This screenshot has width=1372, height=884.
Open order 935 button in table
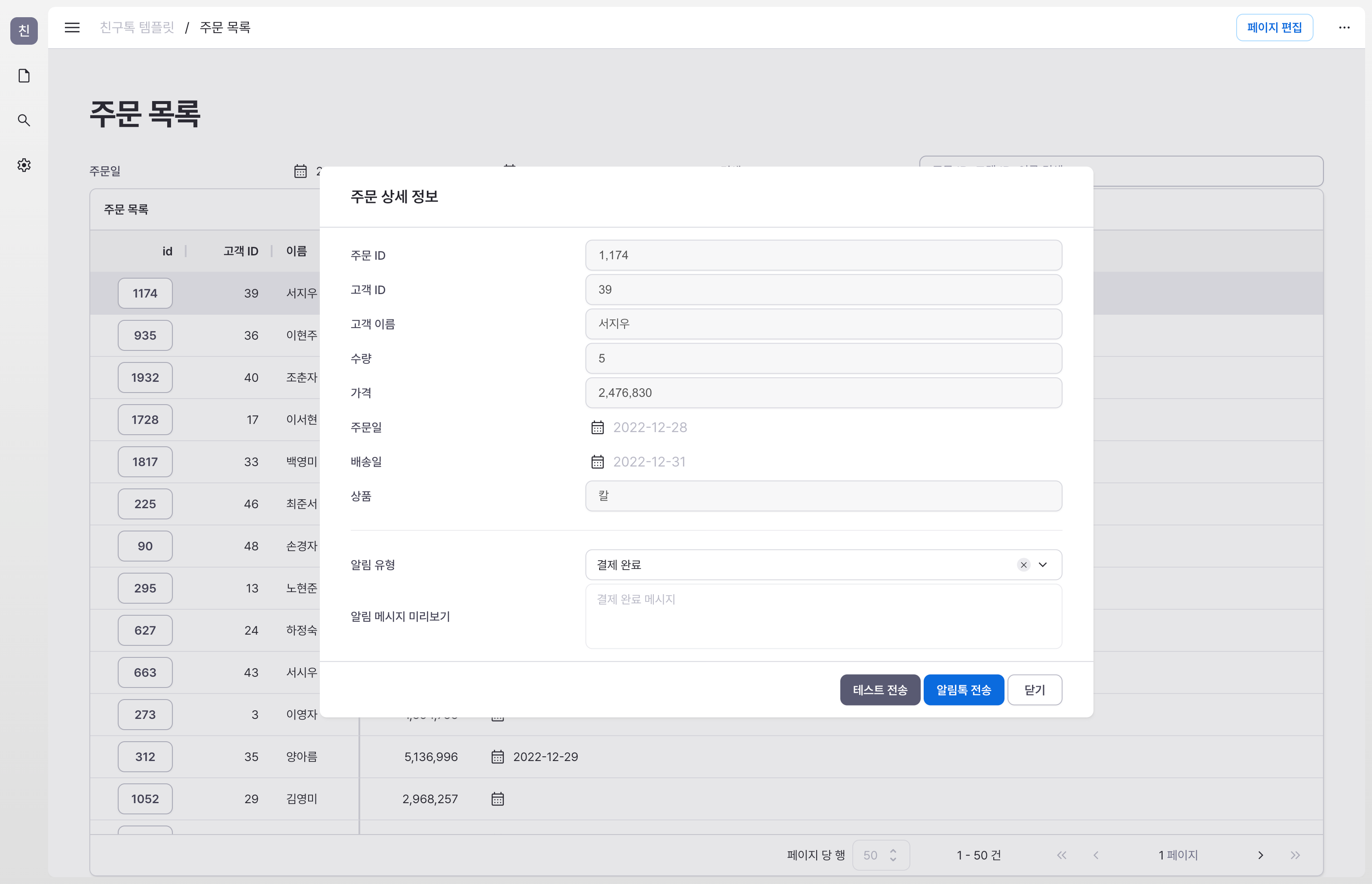[145, 335]
